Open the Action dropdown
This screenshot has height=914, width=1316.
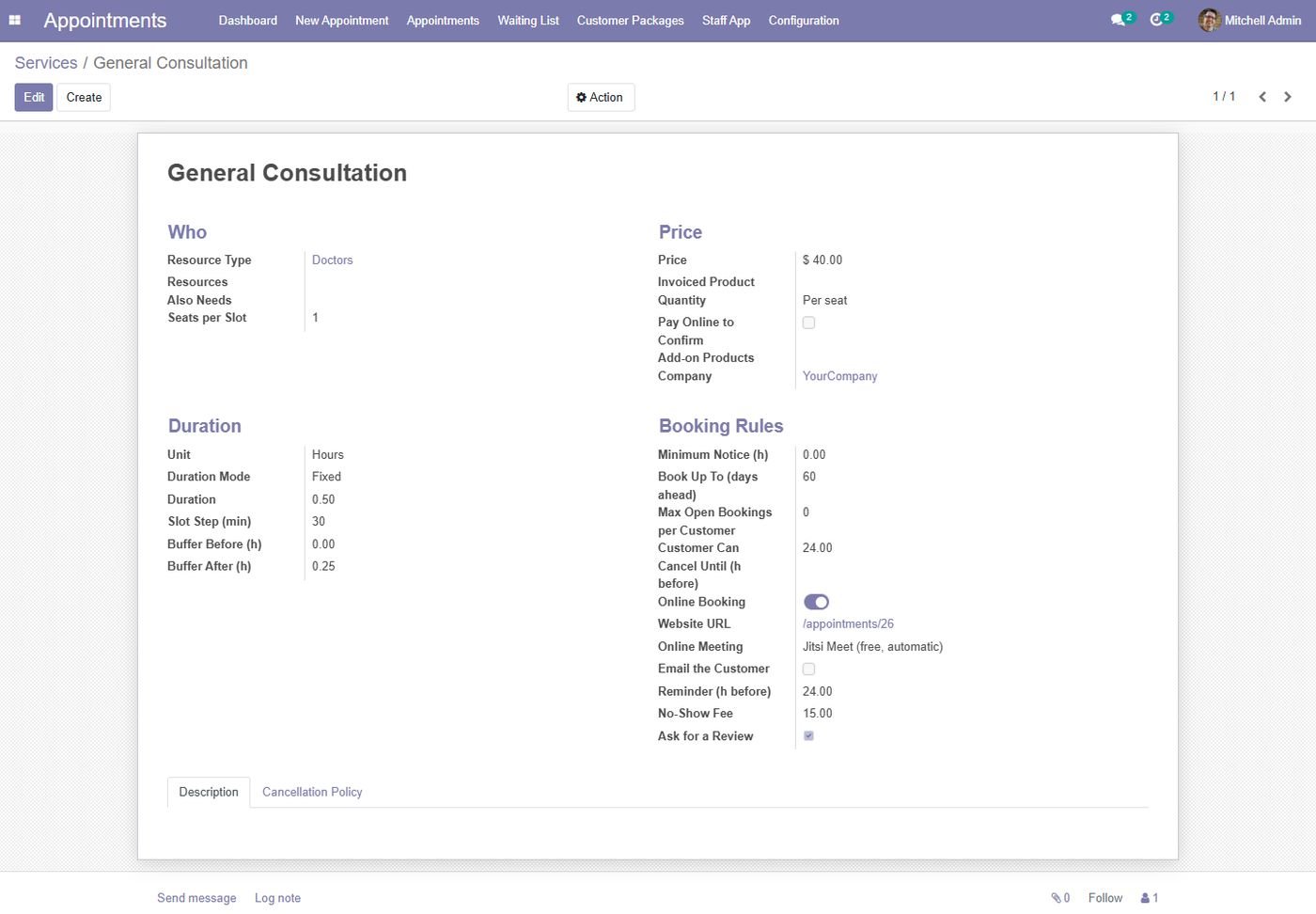601,98
